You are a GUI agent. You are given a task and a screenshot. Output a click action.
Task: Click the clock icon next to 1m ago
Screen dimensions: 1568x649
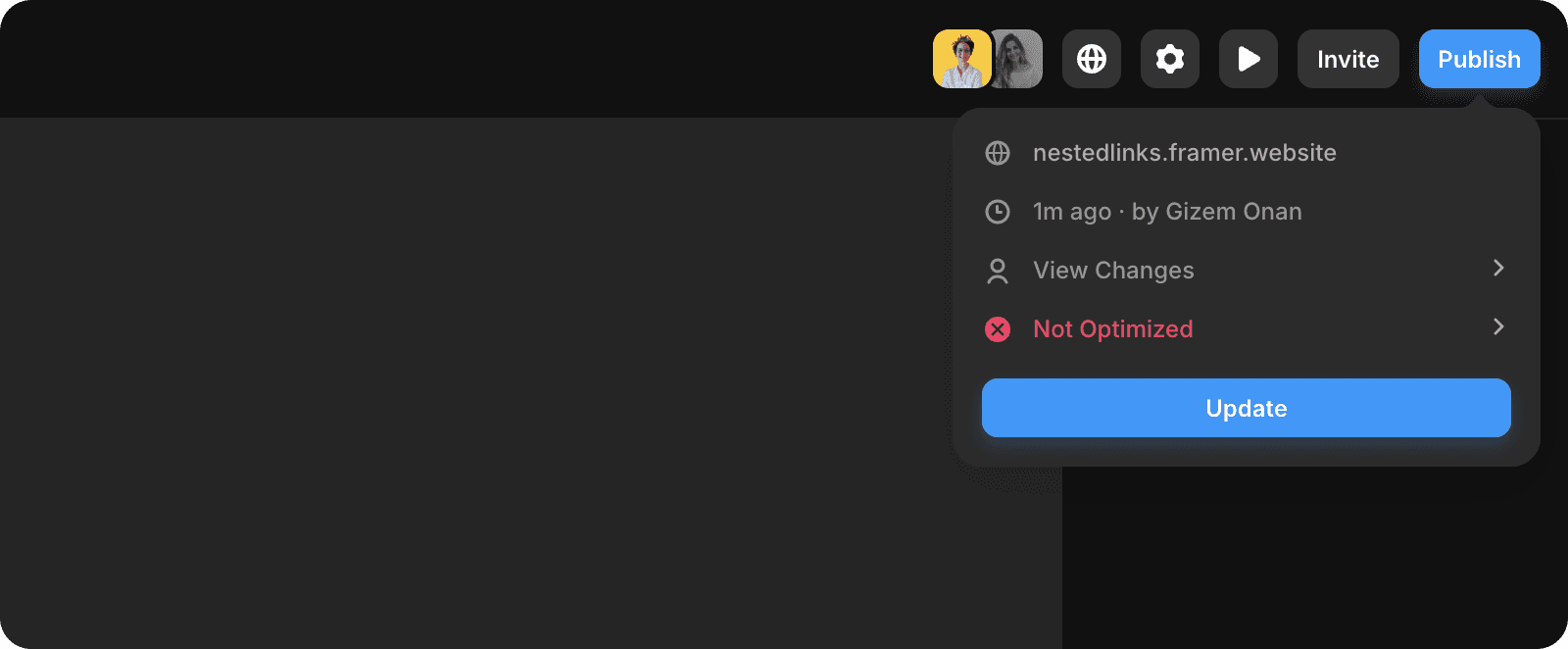coord(998,212)
